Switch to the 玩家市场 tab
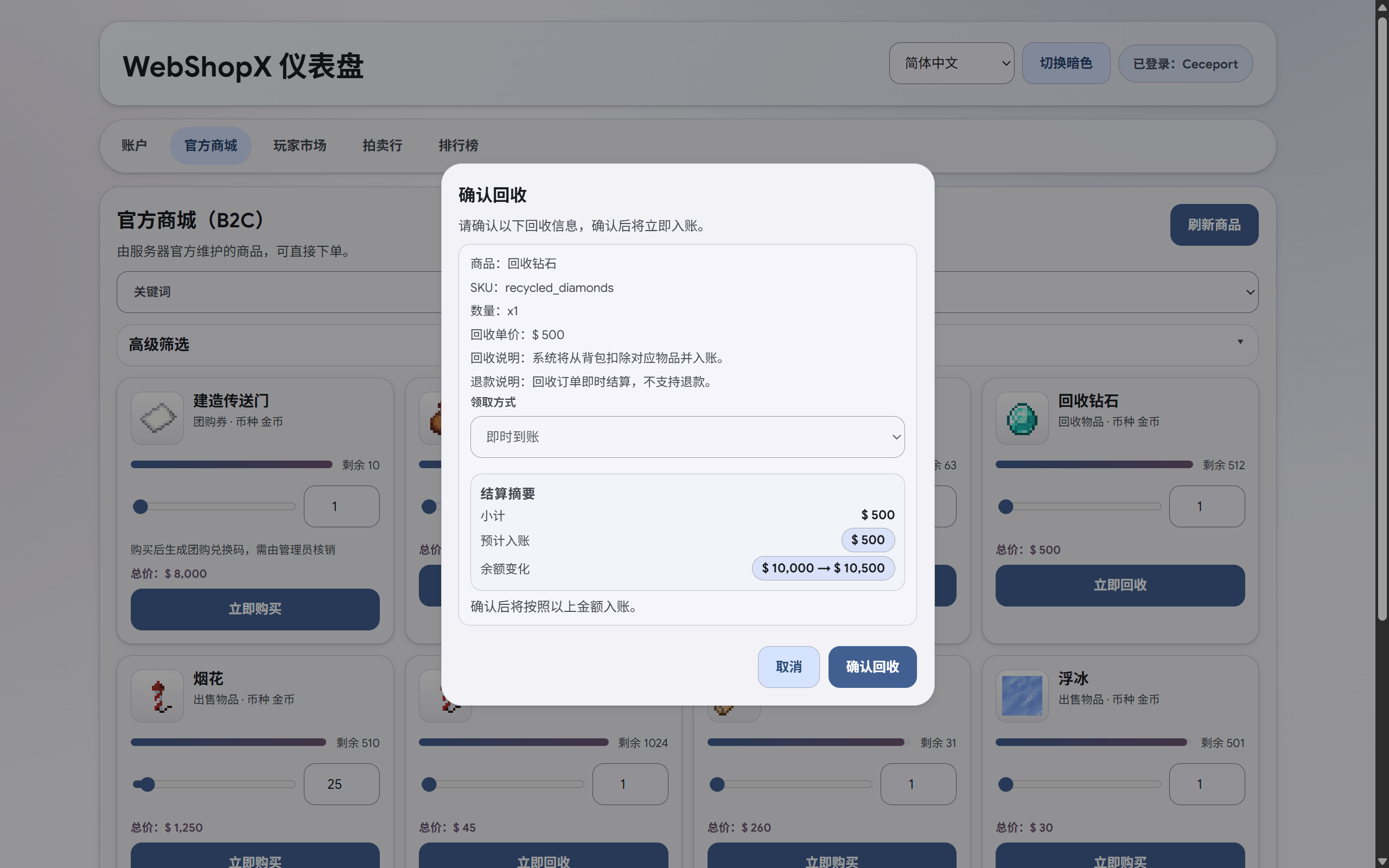The height and width of the screenshot is (868, 1389). tap(300, 146)
